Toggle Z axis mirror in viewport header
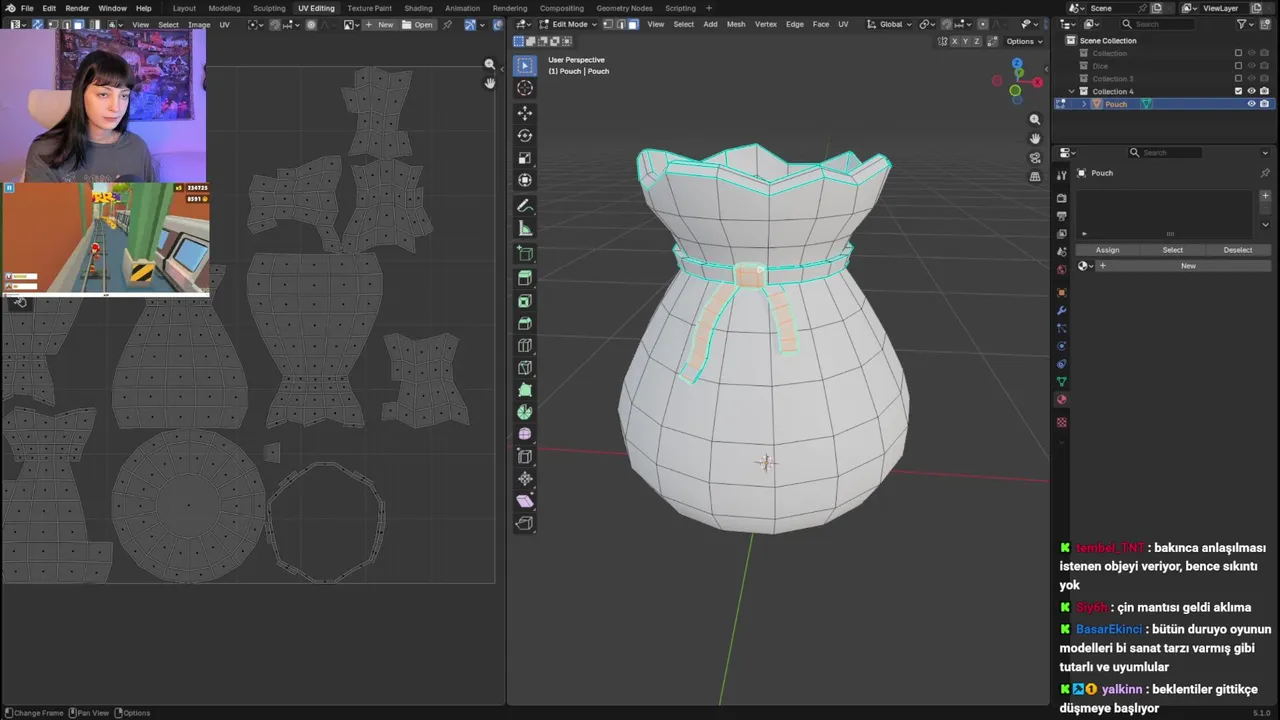This screenshot has width=1280, height=720. pos(979,41)
